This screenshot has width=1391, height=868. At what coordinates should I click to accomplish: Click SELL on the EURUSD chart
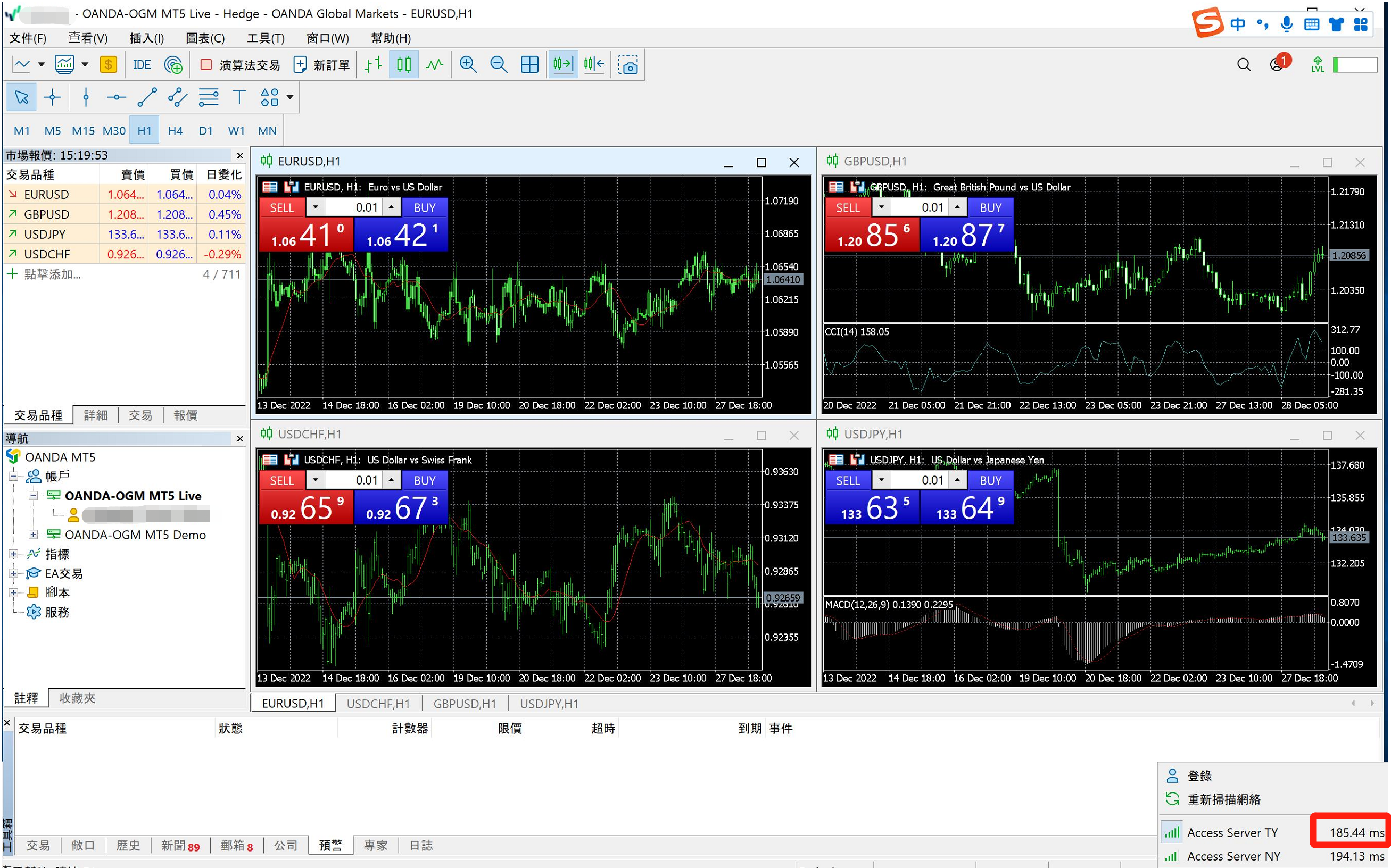(282, 208)
